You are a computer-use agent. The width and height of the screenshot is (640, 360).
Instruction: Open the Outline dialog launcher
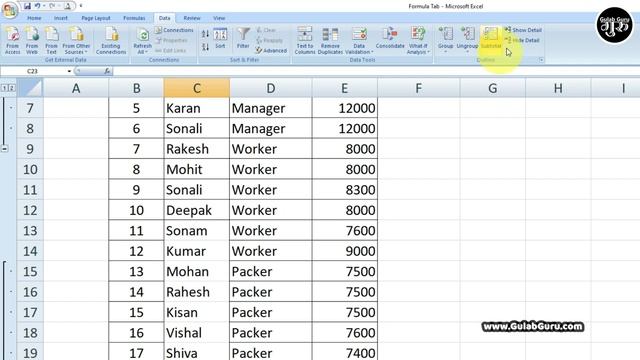pyautogui.click(x=541, y=60)
